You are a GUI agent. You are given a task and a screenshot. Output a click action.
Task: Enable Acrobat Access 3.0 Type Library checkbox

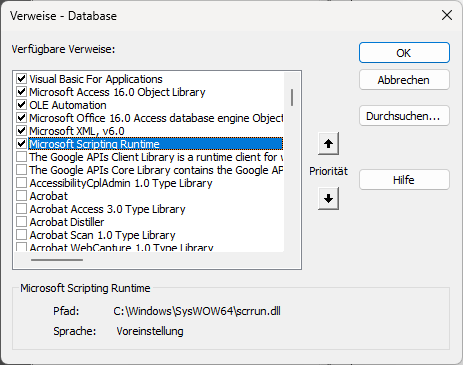[x=22, y=209]
